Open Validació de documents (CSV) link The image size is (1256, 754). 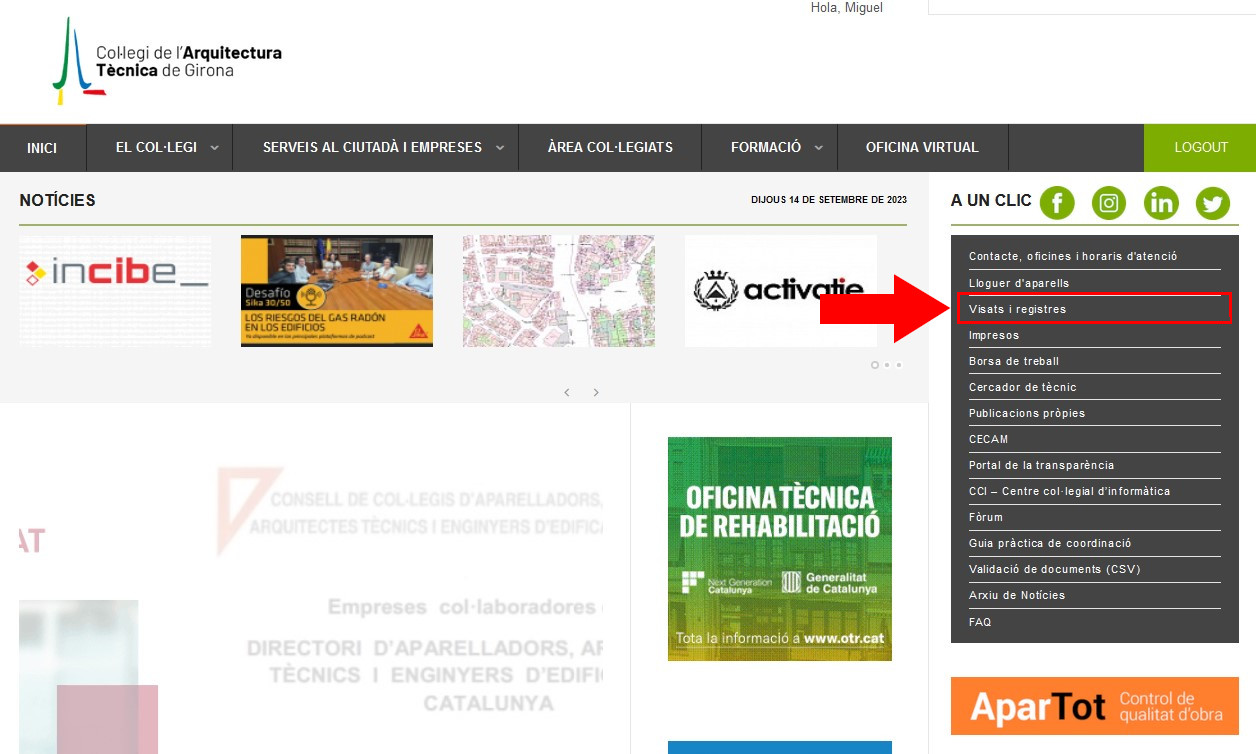pyautogui.click(x=1054, y=569)
